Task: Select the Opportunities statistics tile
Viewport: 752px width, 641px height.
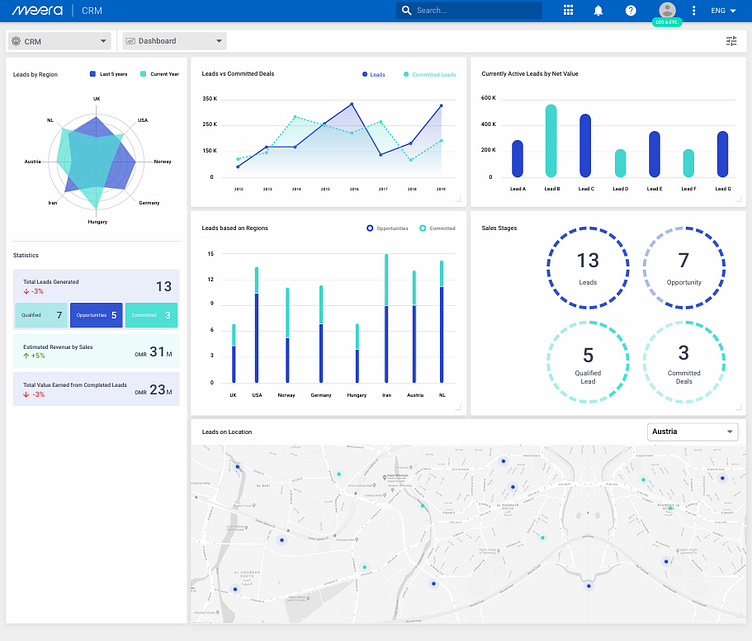Action: click(x=96, y=316)
